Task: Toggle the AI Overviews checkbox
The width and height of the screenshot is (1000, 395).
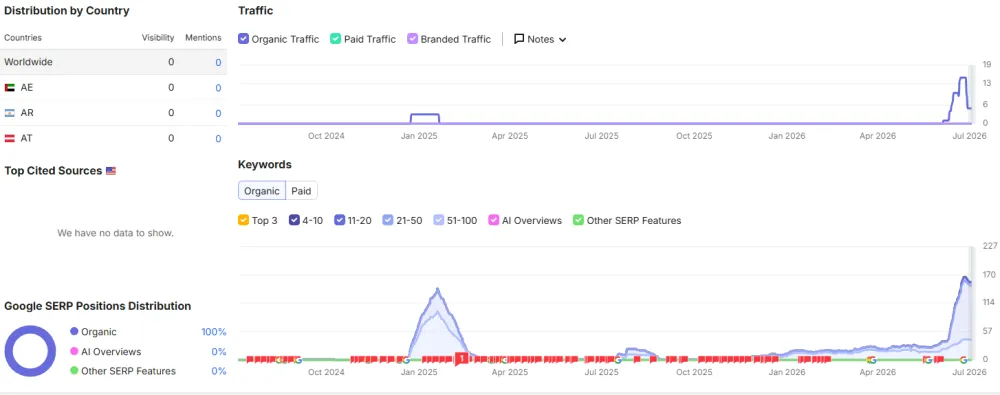Action: pyautogui.click(x=494, y=220)
